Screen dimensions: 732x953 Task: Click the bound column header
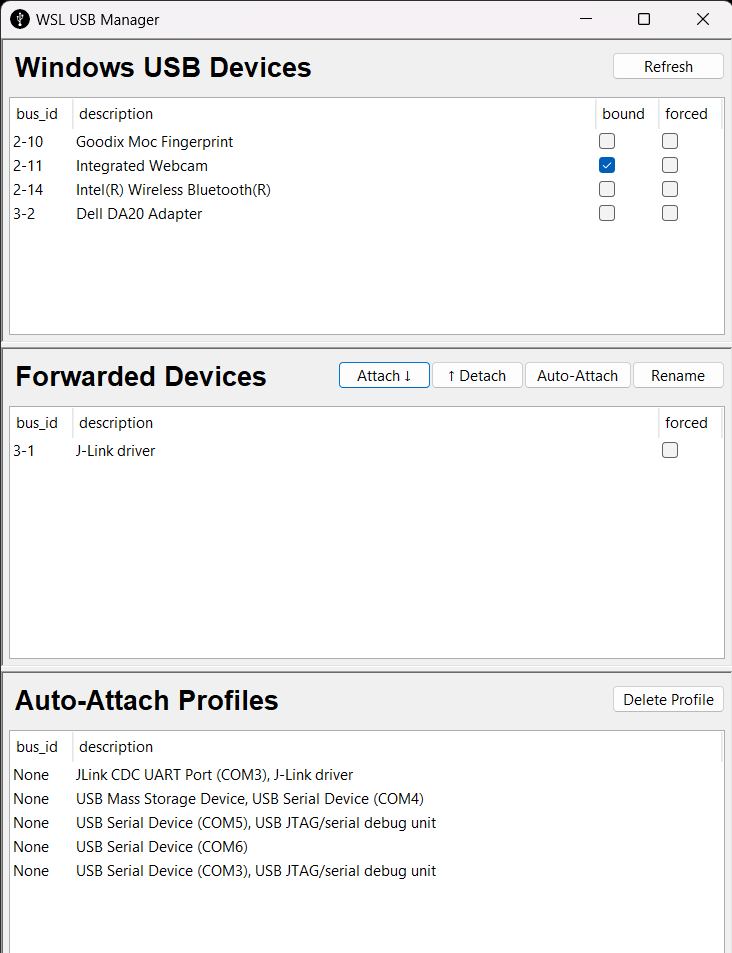pyautogui.click(x=627, y=114)
